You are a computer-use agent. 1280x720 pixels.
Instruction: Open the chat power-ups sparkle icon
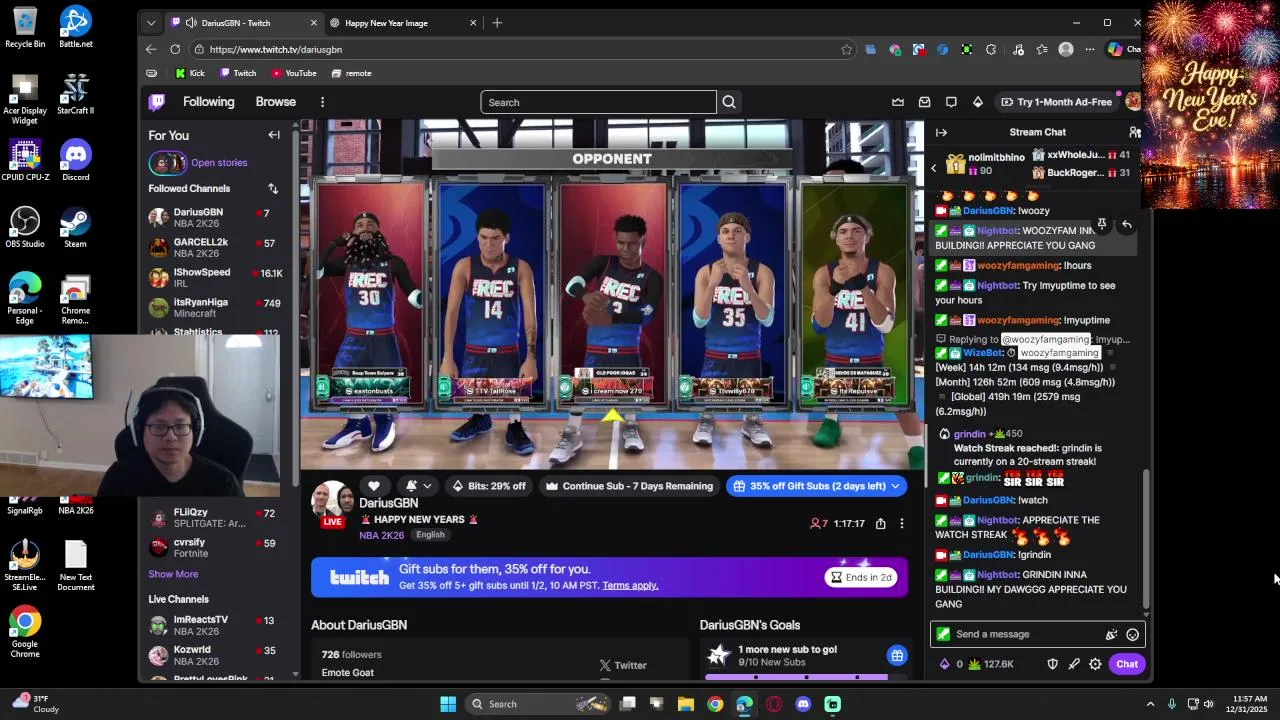(1111, 634)
